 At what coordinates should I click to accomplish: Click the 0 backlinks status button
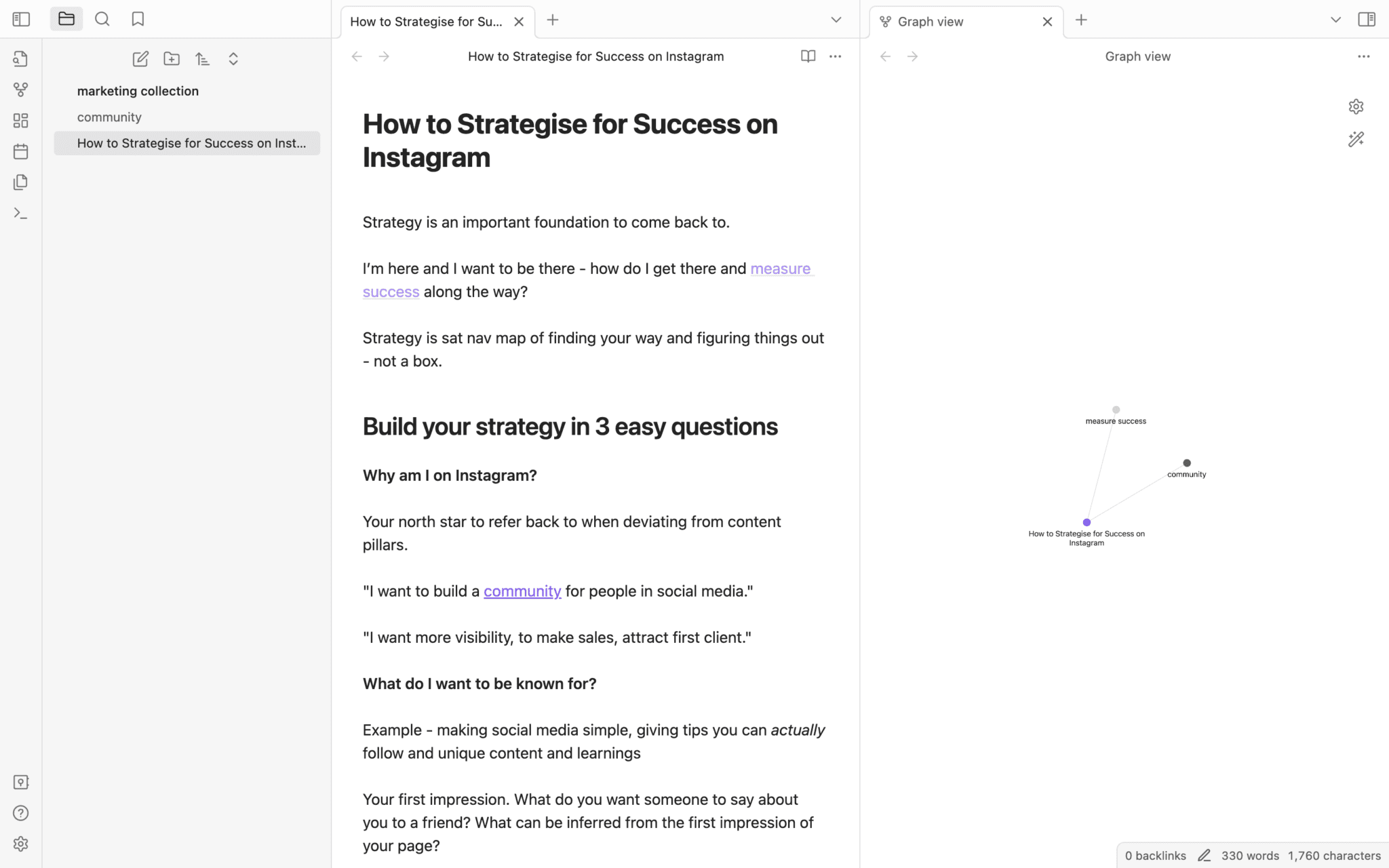click(1155, 855)
